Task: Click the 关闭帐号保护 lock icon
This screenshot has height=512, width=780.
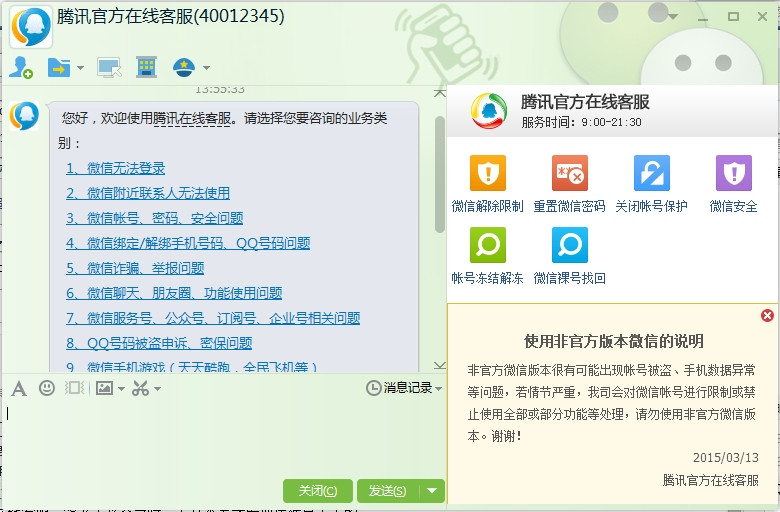Action: tap(652, 173)
